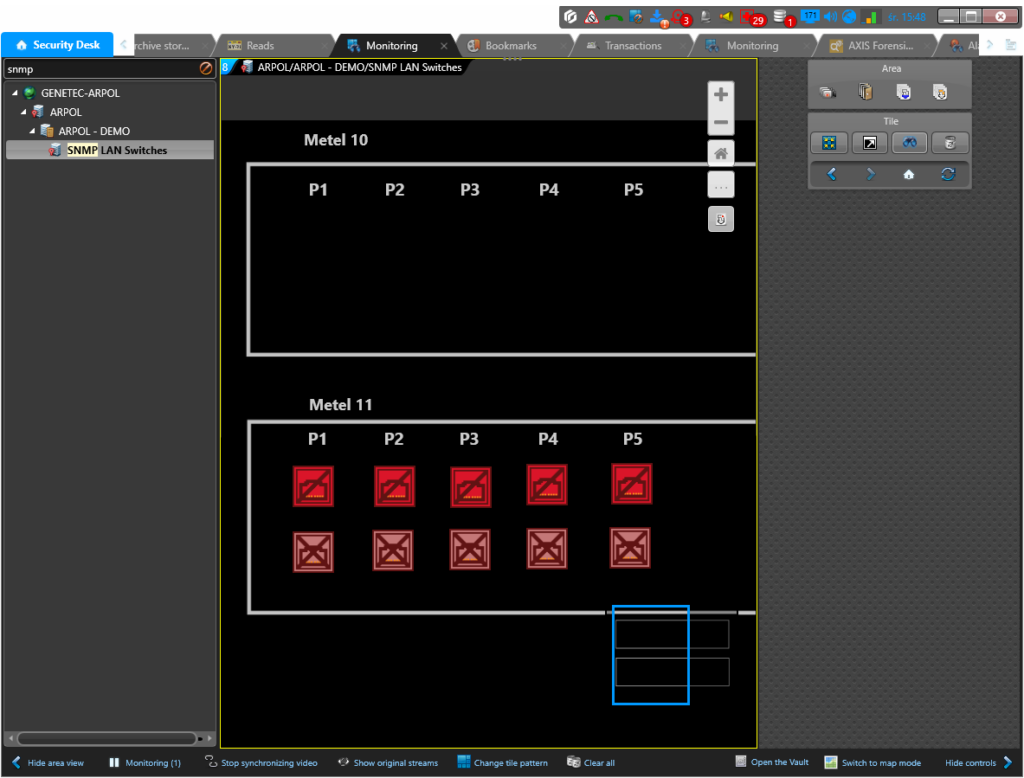The image size is (1024, 778).
Task: Click the map home view icon
Action: pyautogui.click(x=720, y=154)
